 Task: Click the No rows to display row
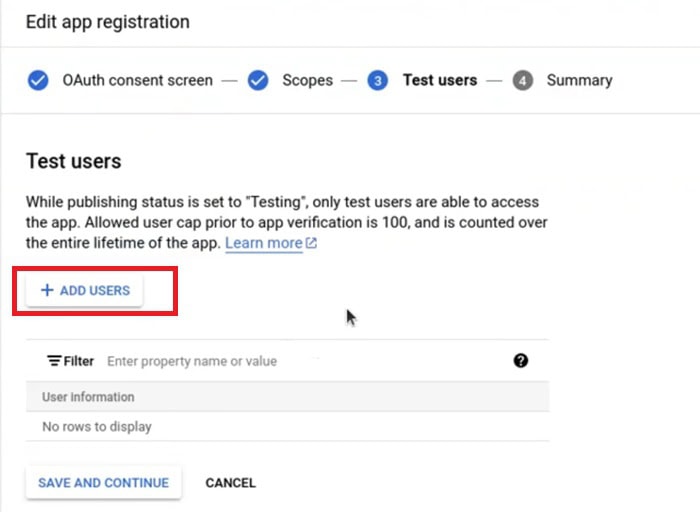[288, 427]
